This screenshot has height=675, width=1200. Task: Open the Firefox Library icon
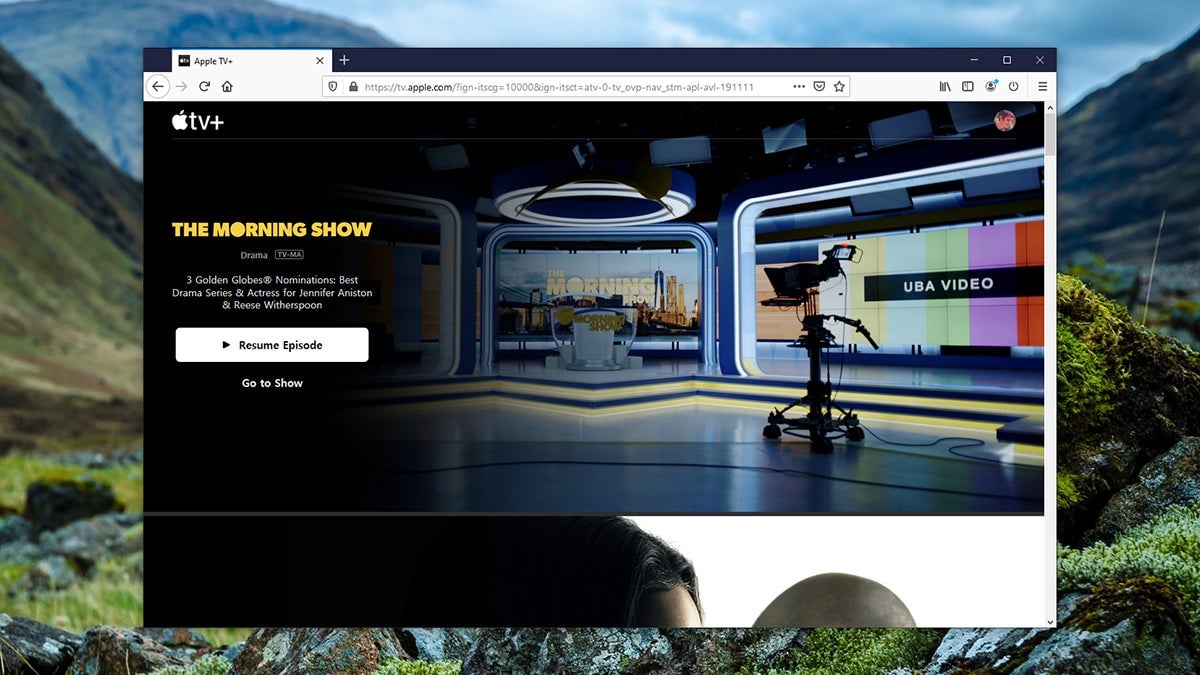click(x=944, y=86)
